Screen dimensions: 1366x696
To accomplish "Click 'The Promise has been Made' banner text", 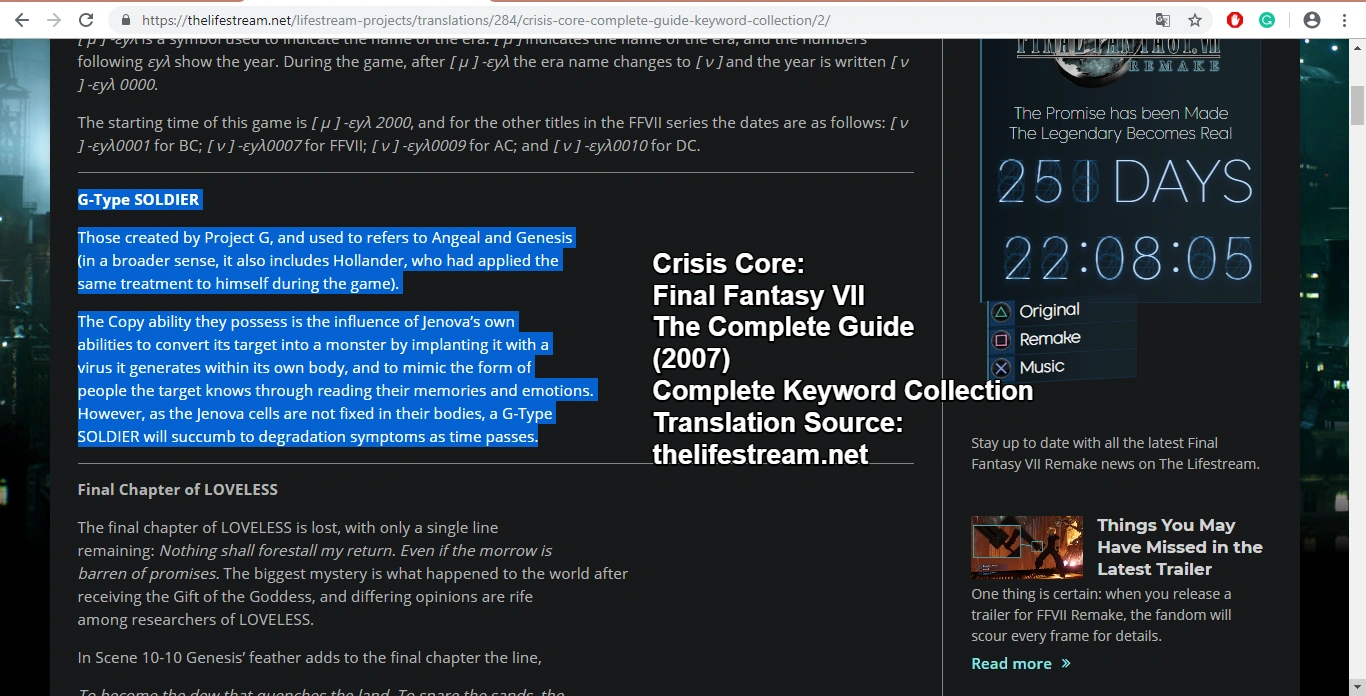I will tap(1121, 113).
